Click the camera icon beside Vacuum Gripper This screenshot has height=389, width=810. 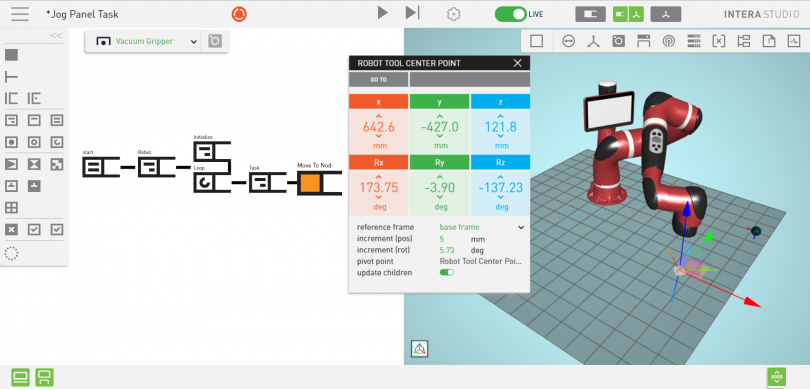[x=215, y=41]
